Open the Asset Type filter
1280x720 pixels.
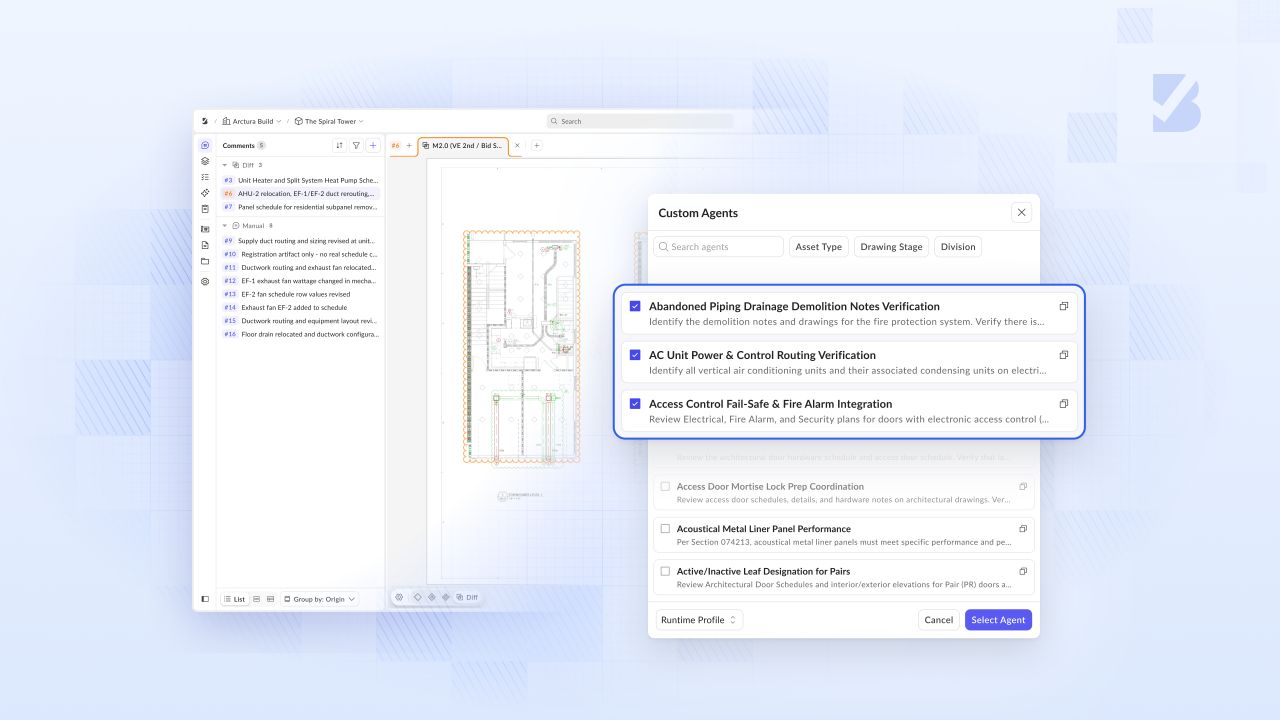(x=819, y=247)
